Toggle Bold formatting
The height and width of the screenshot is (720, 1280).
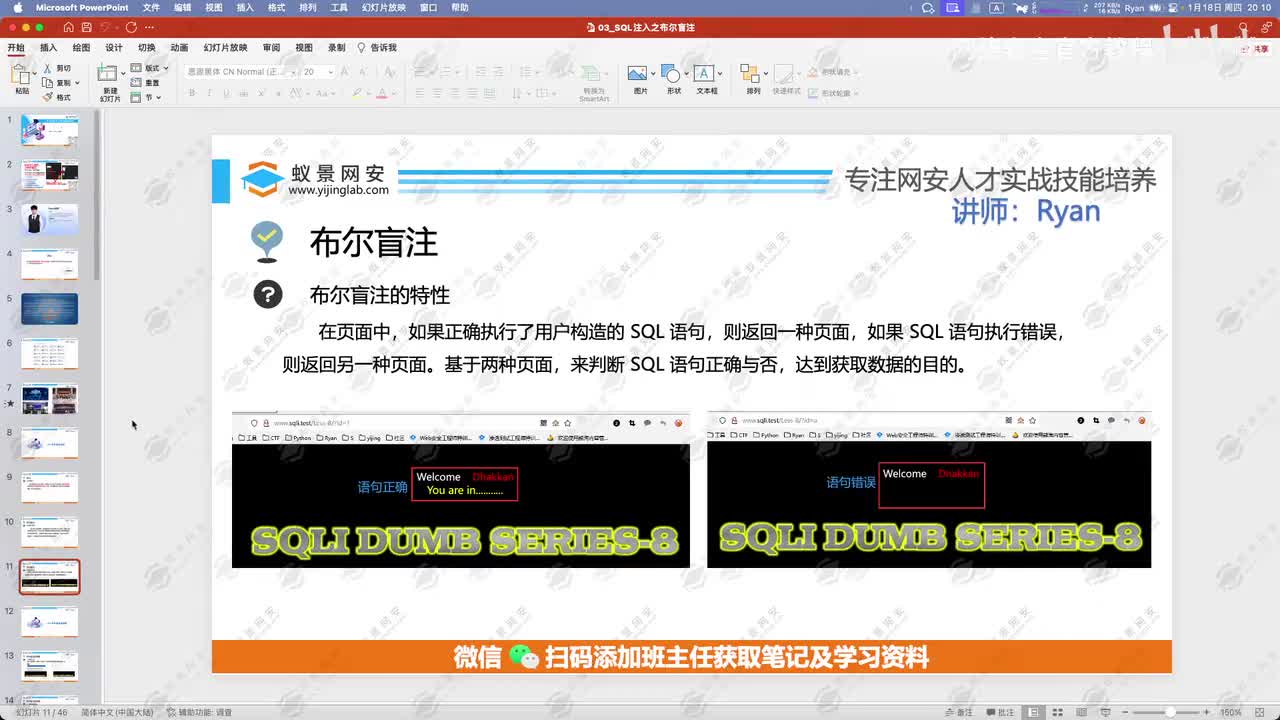coord(193,93)
